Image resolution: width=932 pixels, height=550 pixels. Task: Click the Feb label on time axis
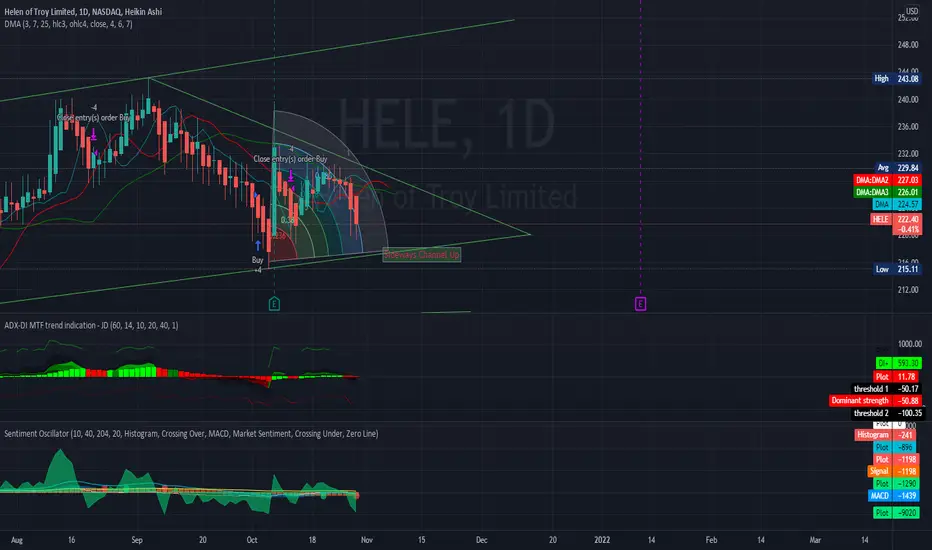click(711, 540)
